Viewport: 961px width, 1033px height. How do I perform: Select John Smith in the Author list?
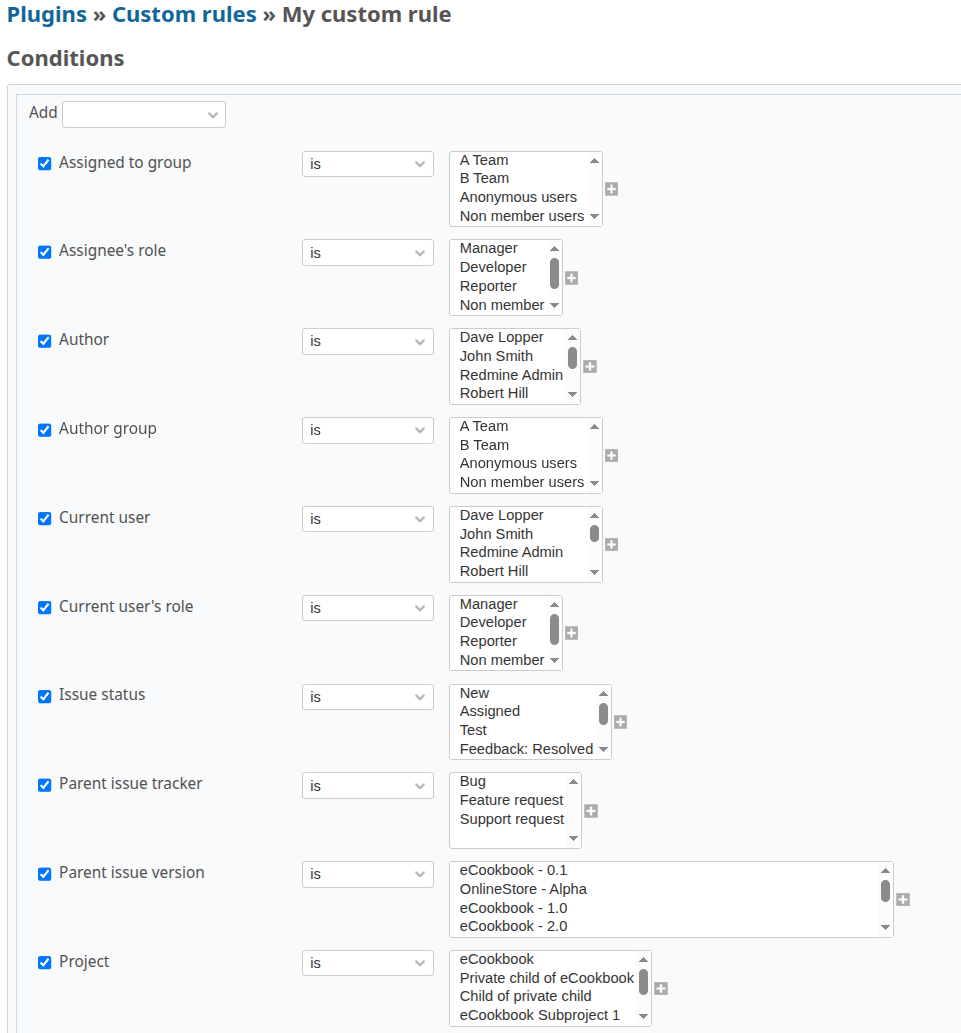(x=496, y=355)
